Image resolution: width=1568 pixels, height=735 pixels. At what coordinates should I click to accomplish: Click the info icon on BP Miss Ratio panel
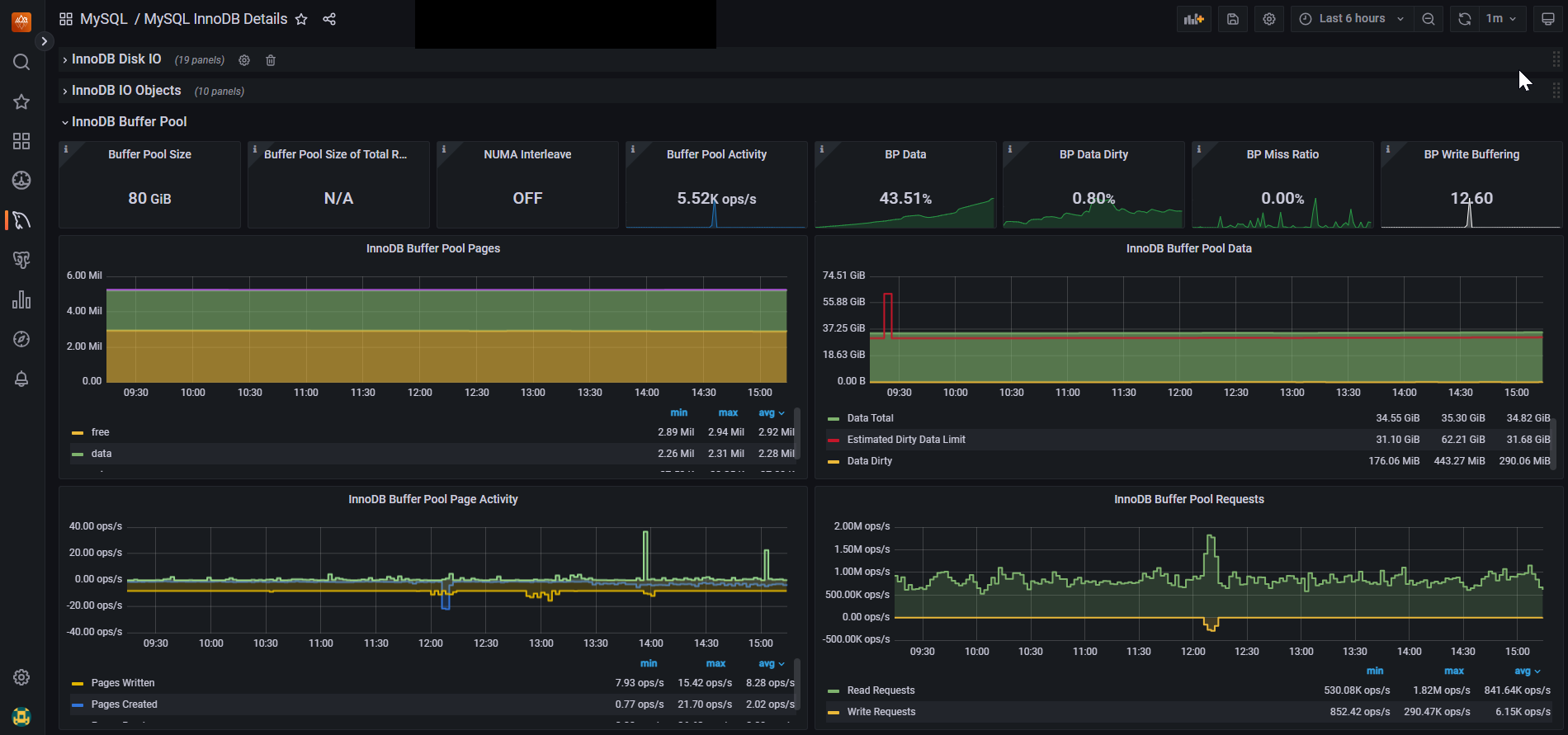(x=1199, y=149)
